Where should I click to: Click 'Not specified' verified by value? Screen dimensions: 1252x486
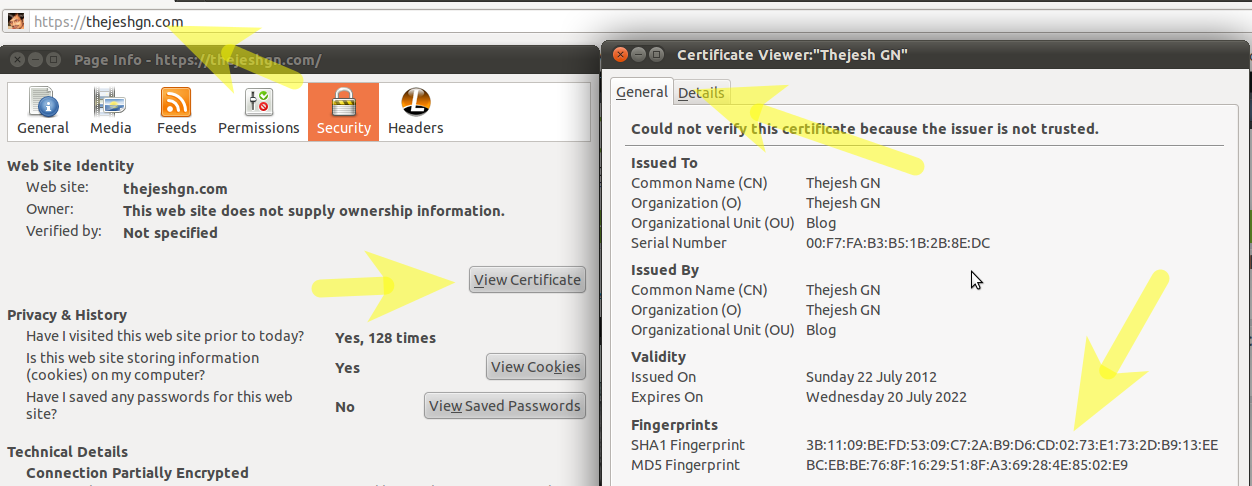point(170,233)
